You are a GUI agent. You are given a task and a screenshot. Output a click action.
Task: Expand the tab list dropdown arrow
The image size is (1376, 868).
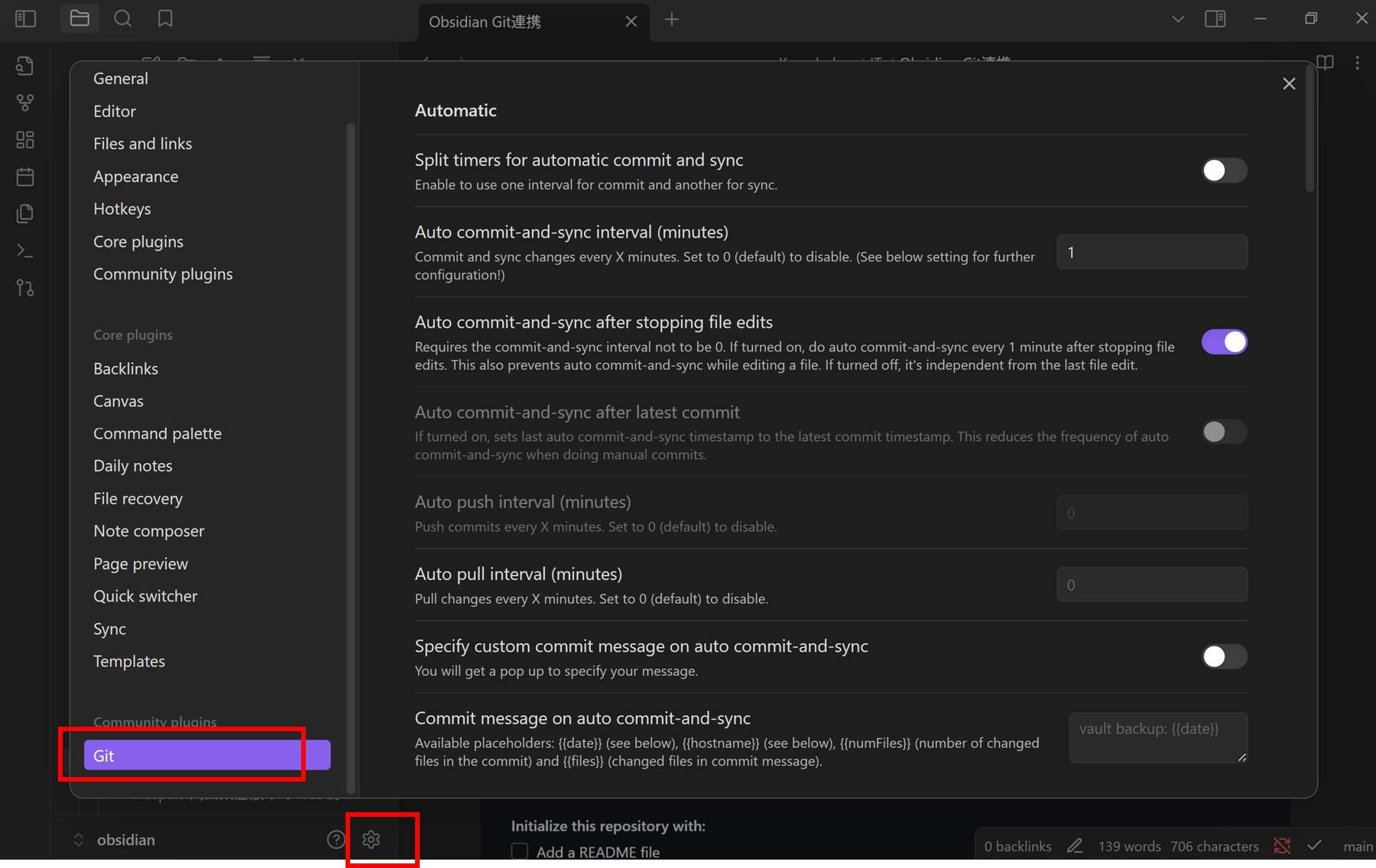tap(1178, 19)
